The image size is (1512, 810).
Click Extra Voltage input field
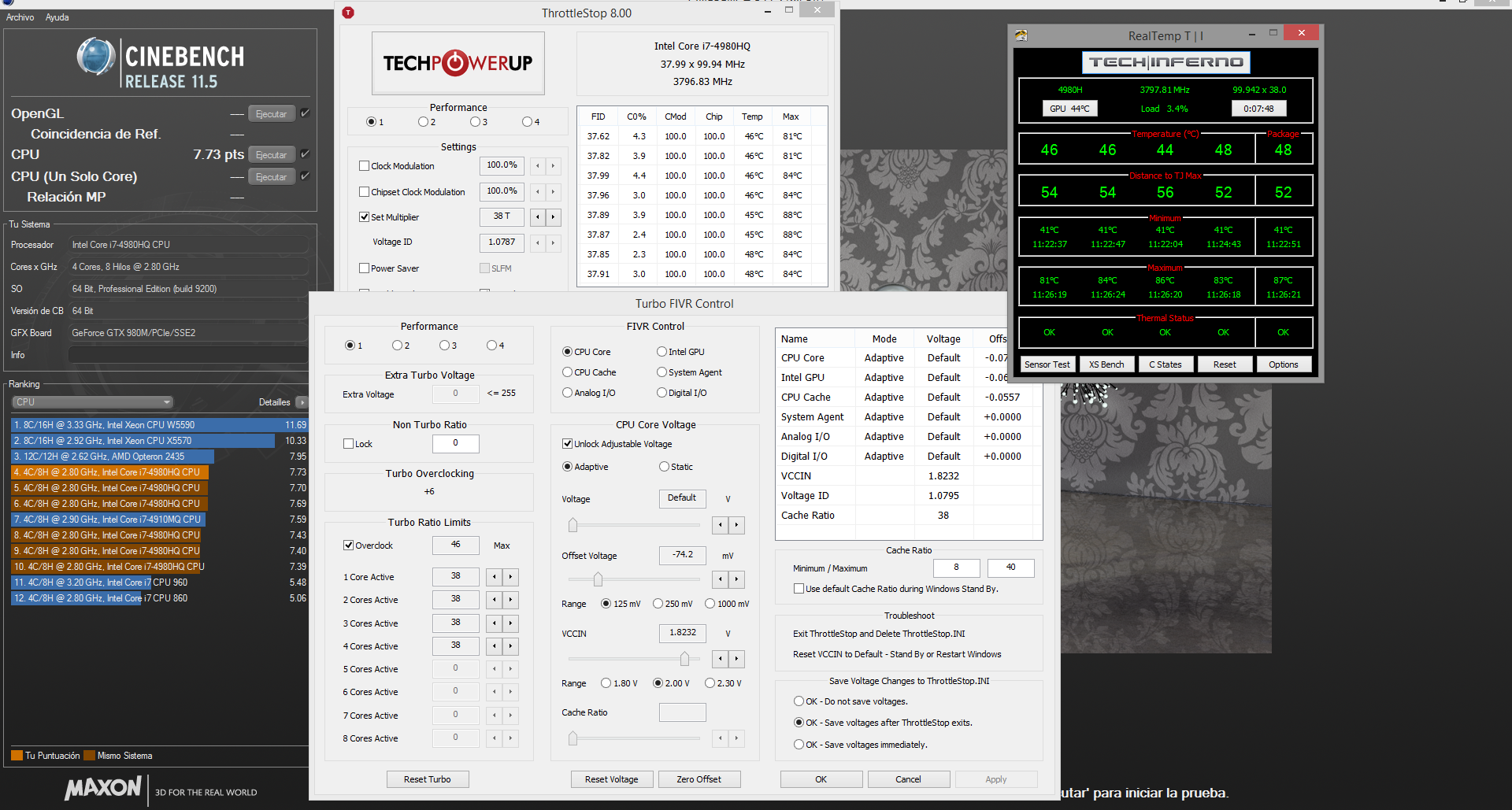click(x=455, y=394)
